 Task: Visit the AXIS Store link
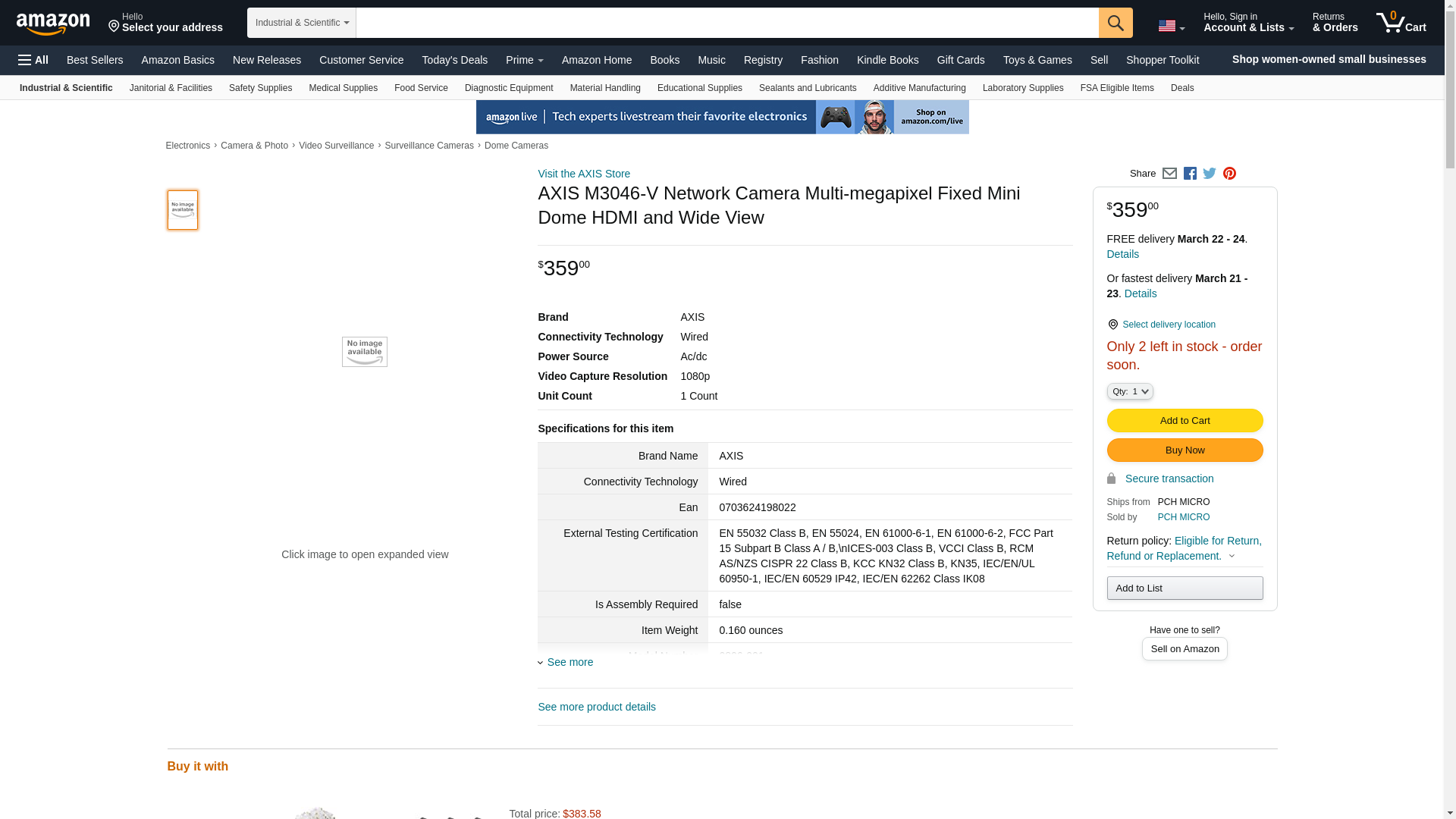coord(584,174)
